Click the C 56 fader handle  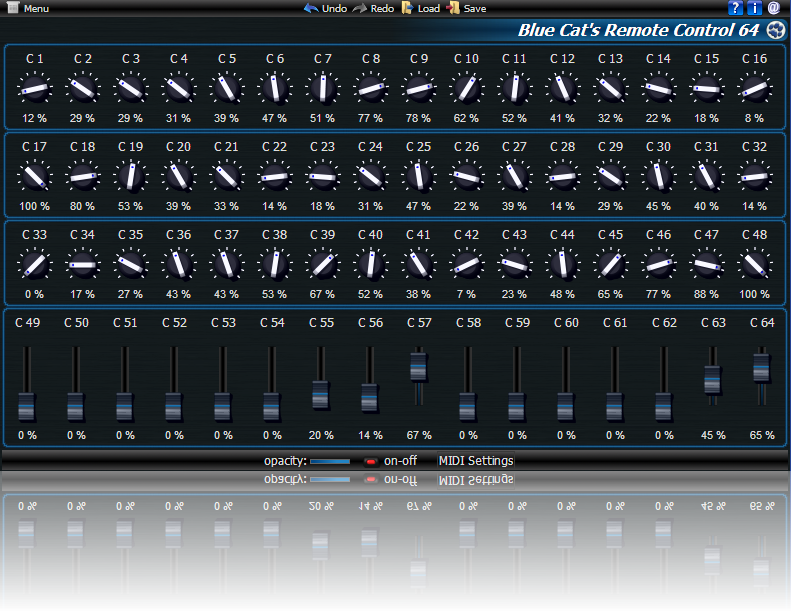369,398
